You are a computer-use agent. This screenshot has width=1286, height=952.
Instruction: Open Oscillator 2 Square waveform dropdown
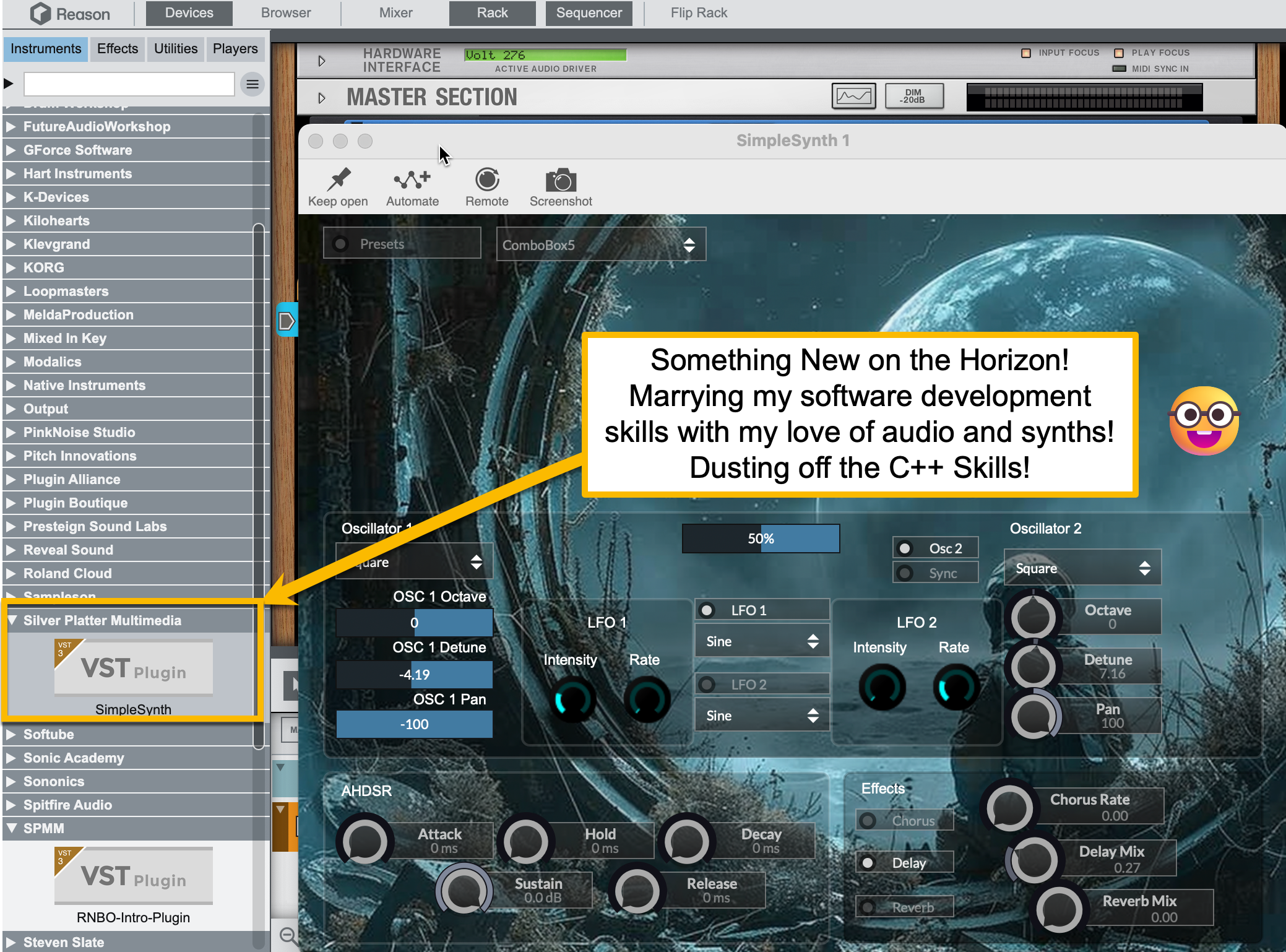[x=1082, y=568]
